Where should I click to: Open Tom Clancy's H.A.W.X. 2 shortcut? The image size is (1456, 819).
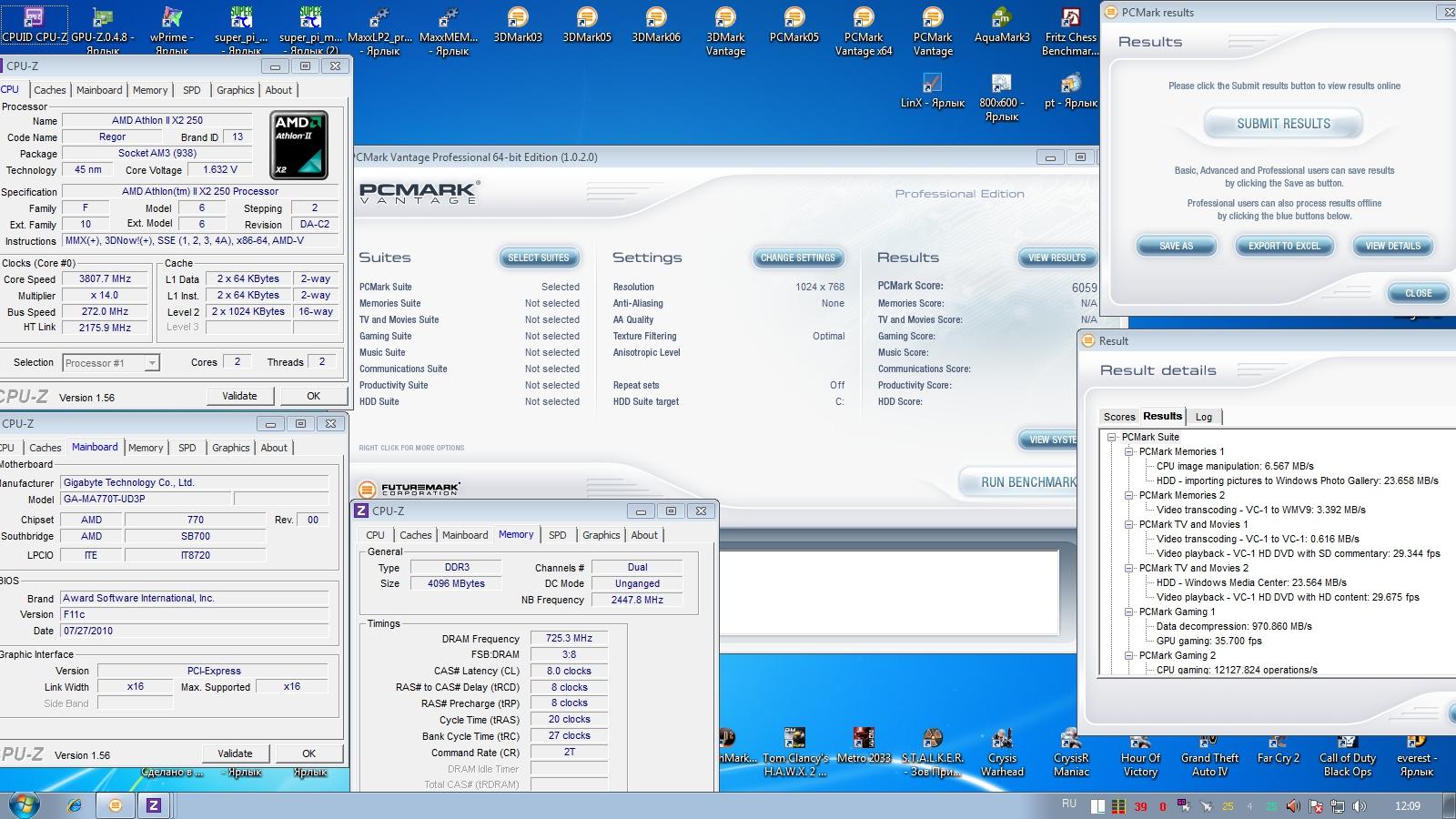pos(794,753)
